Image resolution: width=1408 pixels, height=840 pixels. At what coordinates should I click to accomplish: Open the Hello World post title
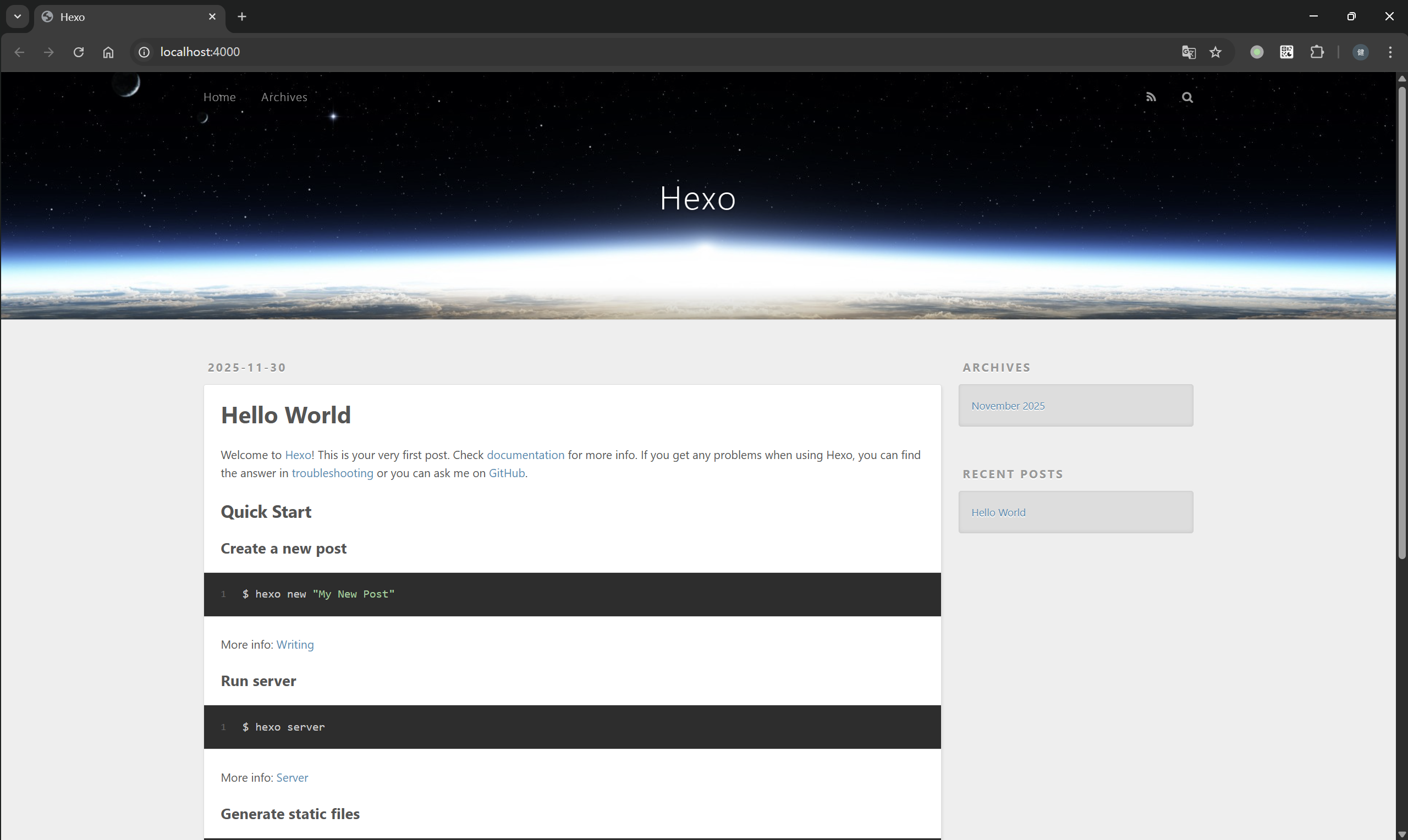click(x=285, y=415)
